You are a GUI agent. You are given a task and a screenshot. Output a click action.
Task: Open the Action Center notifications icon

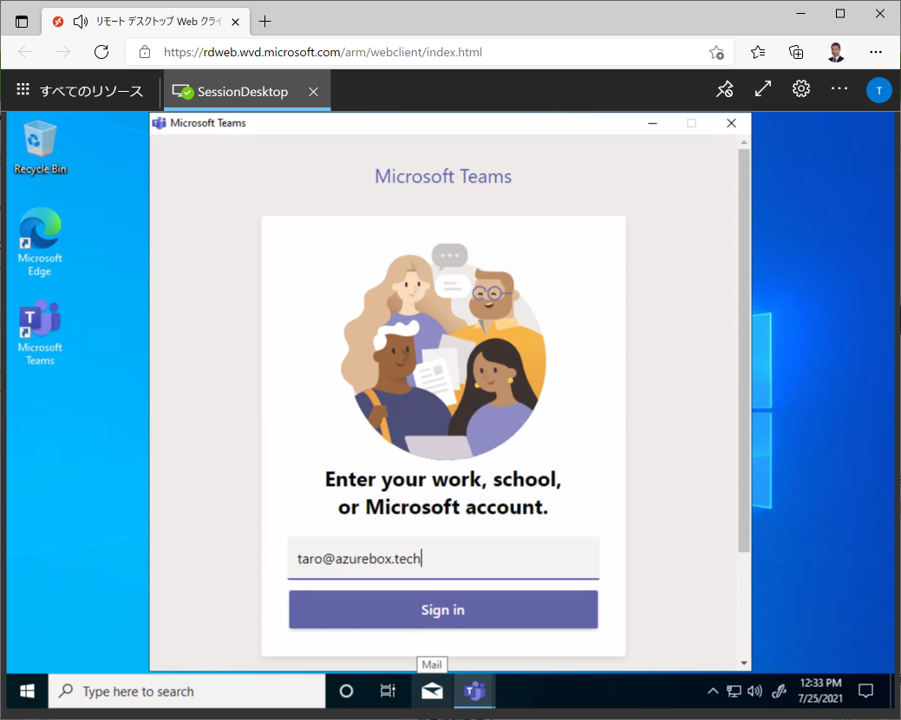tap(866, 691)
